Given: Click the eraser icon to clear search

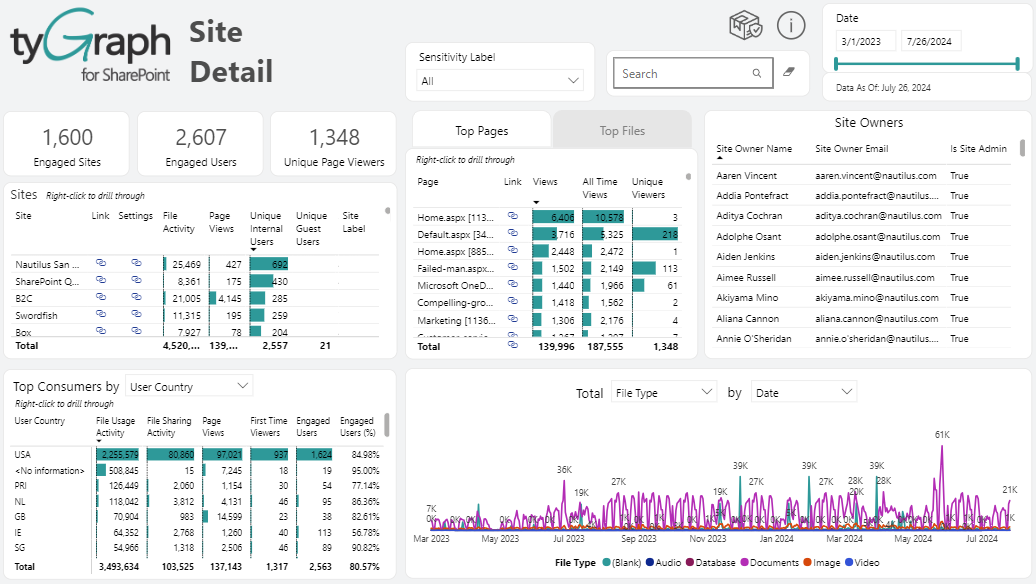Looking at the screenshot, I should coord(788,73).
